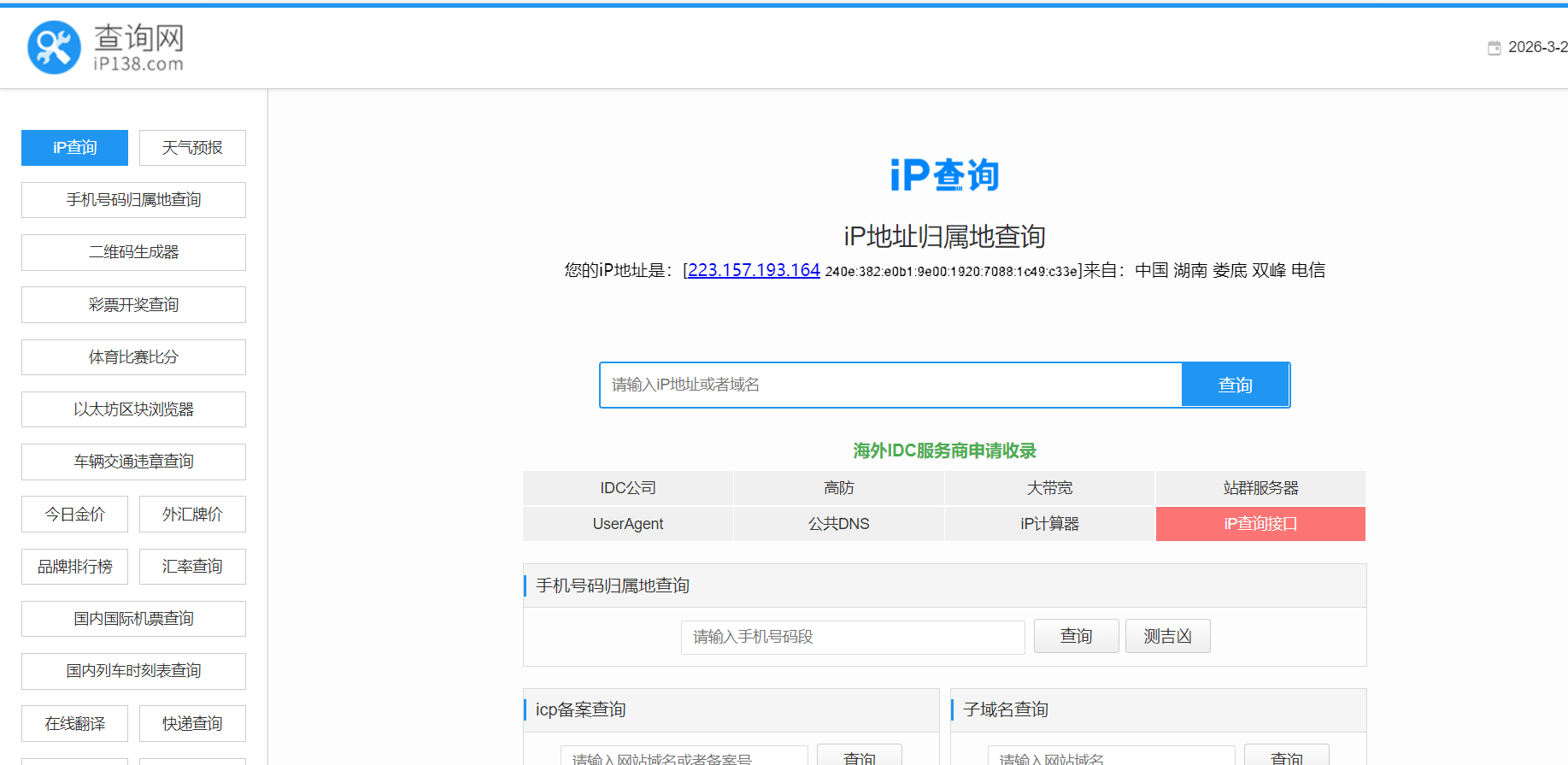Click the iP138 wrench logo icon

(54, 48)
